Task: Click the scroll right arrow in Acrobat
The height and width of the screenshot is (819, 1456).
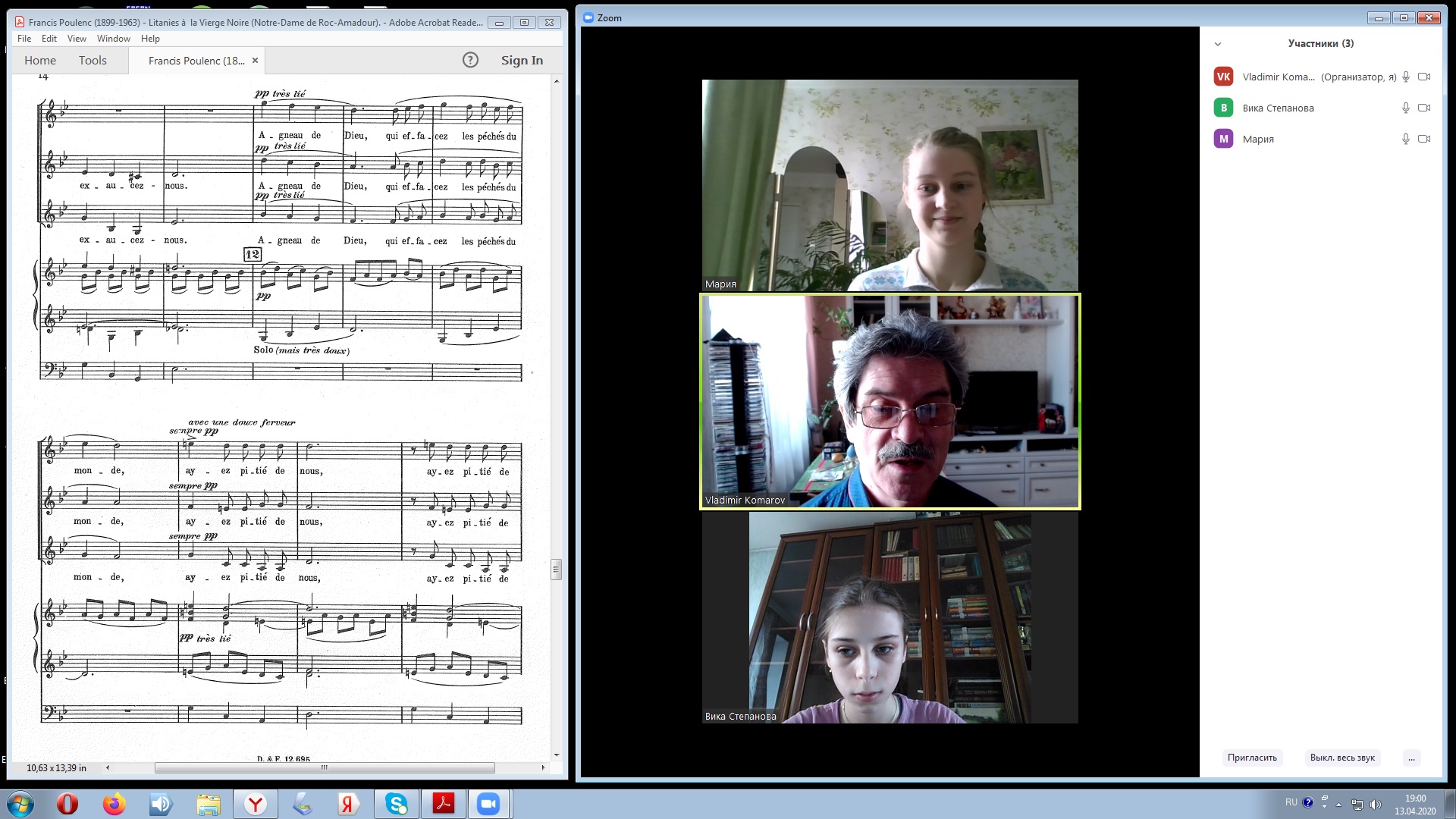Action: point(543,767)
